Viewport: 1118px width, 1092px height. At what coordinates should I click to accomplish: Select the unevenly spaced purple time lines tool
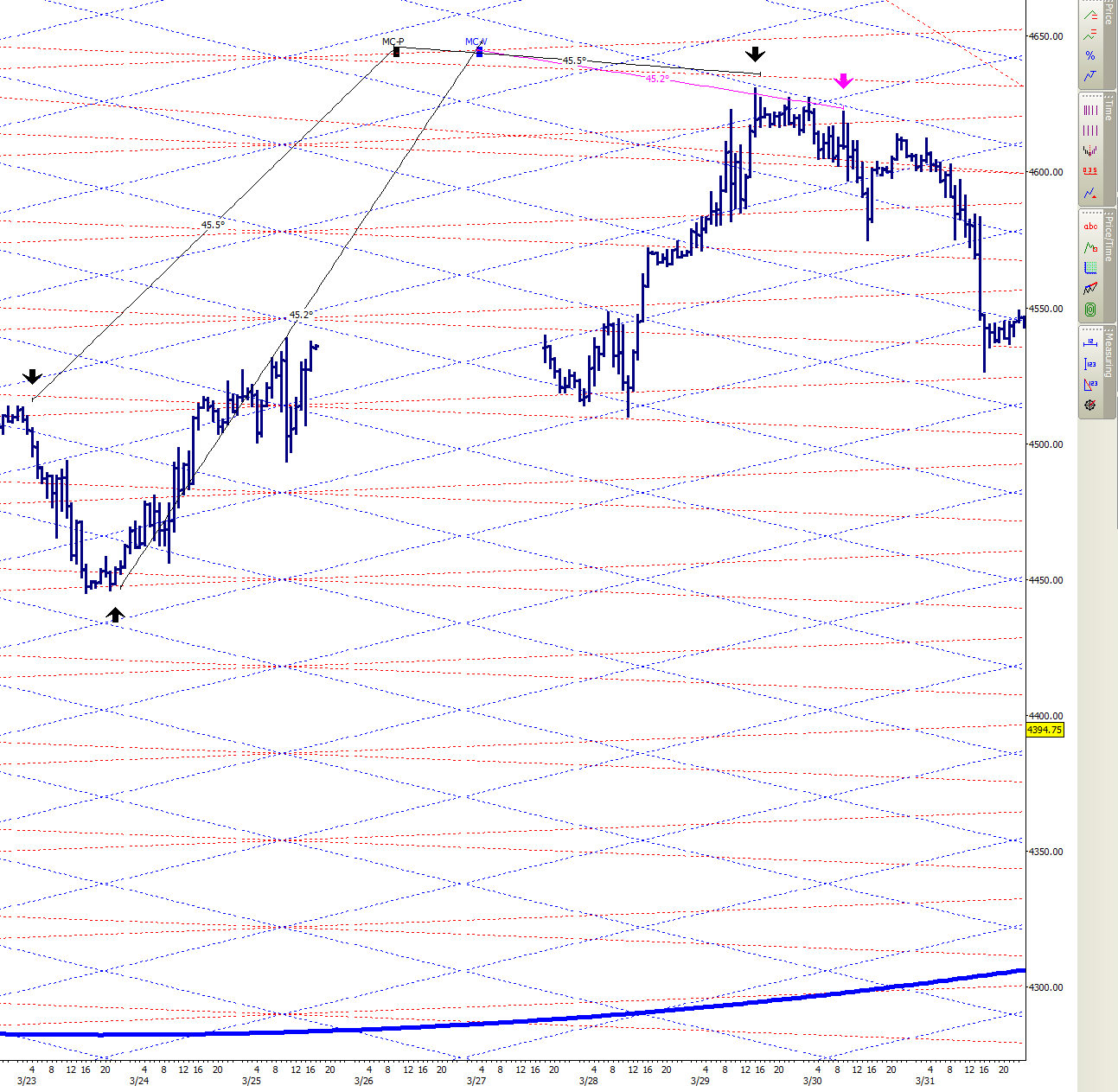pos(1090,111)
